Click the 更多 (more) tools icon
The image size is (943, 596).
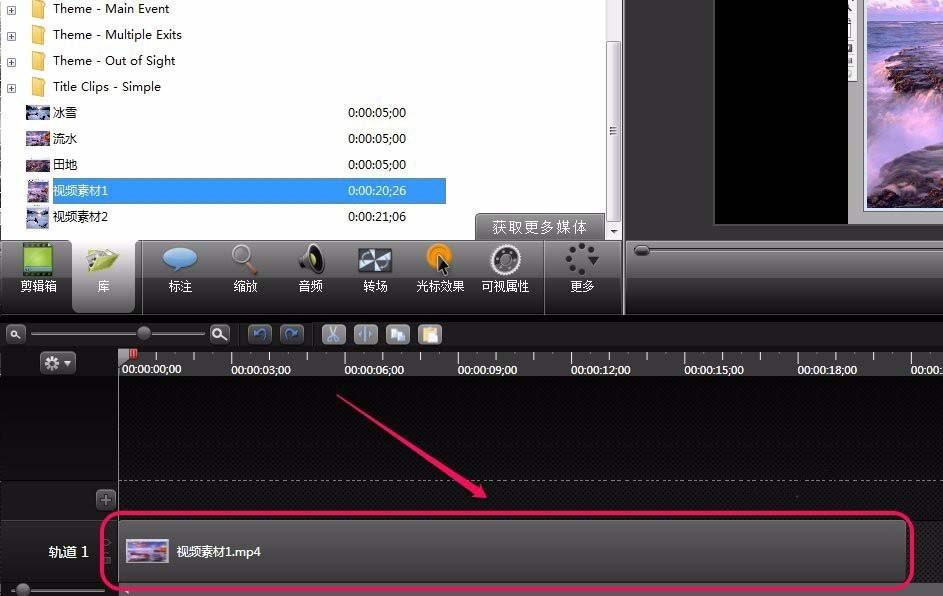coord(581,267)
